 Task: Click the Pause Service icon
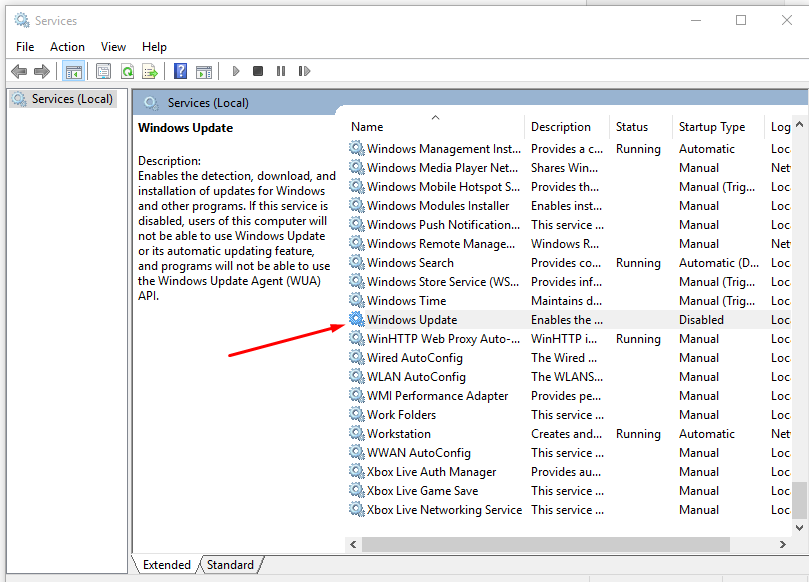tap(281, 71)
